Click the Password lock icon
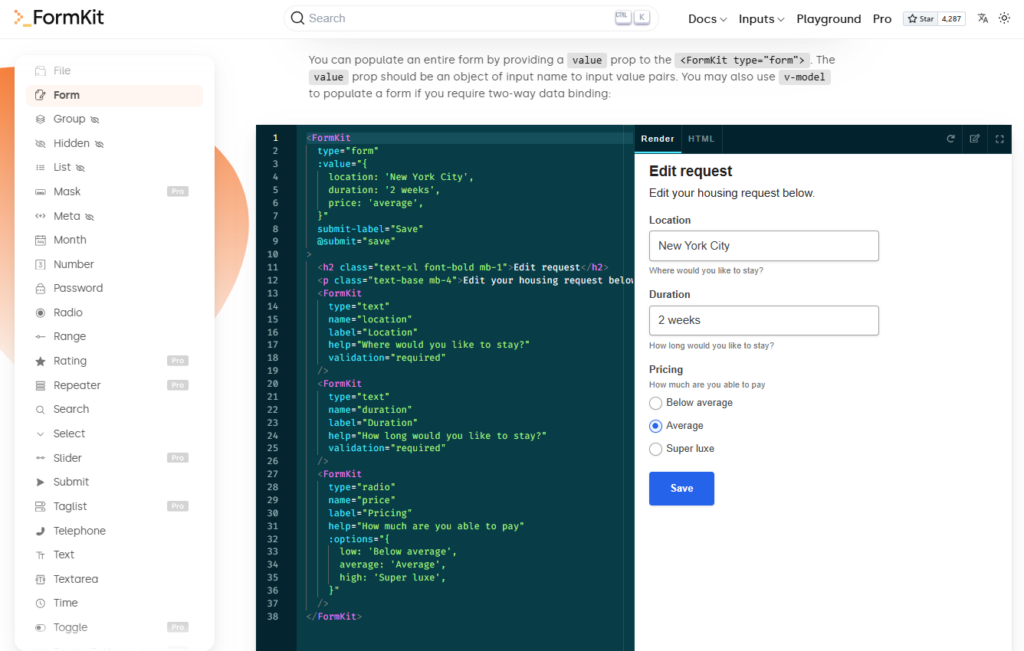Image resolution: width=1024 pixels, height=651 pixels. click(40, 289)
